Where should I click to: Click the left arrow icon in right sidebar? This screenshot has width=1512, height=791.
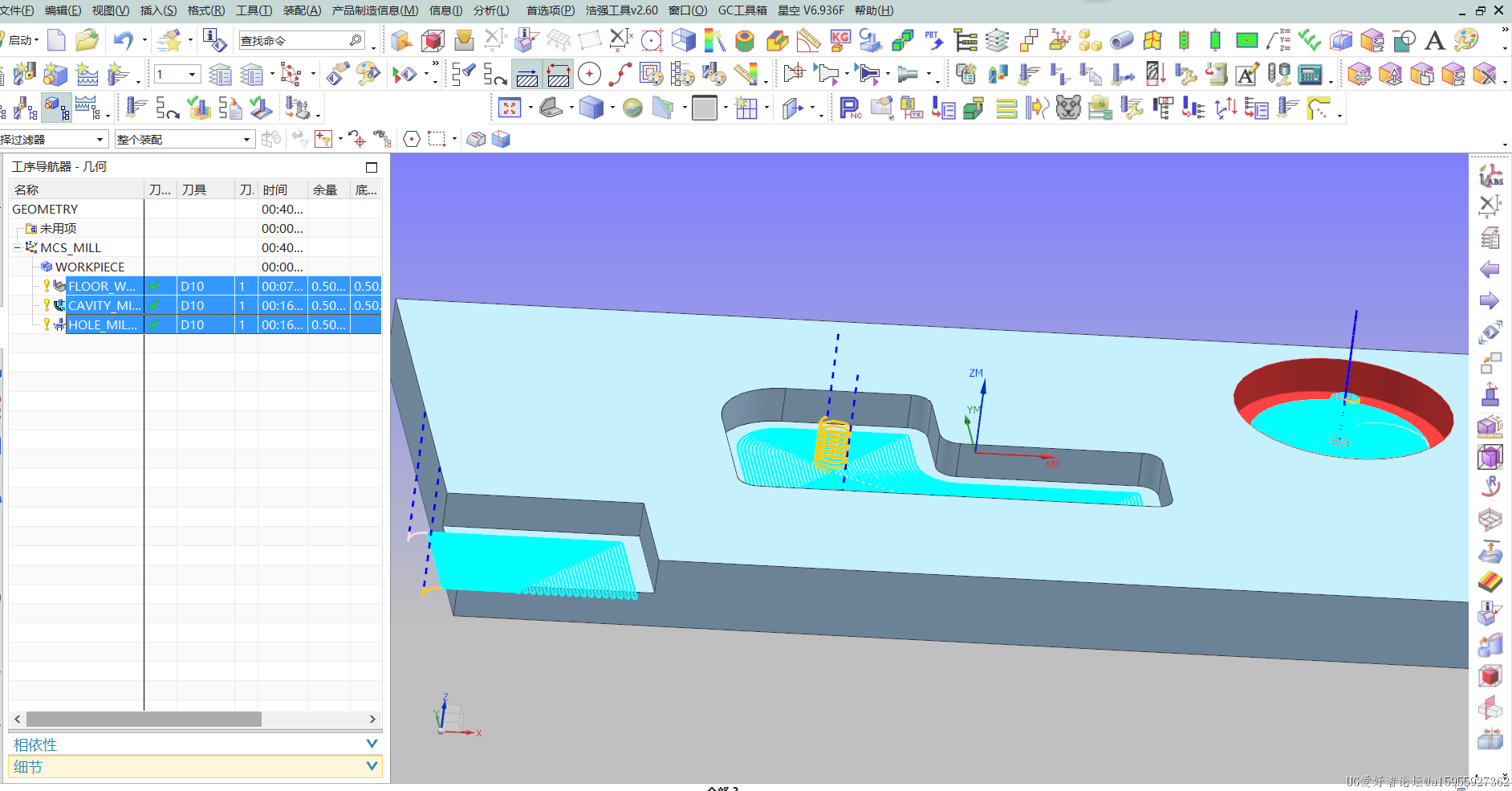pyautogui.click(x=1490, y=270)
